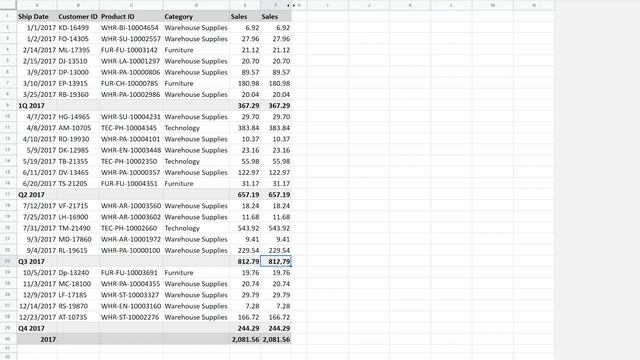Click product ID WHR-SU-10002557
The width and height of the screenshot is (640, 360).
(131, 39)
